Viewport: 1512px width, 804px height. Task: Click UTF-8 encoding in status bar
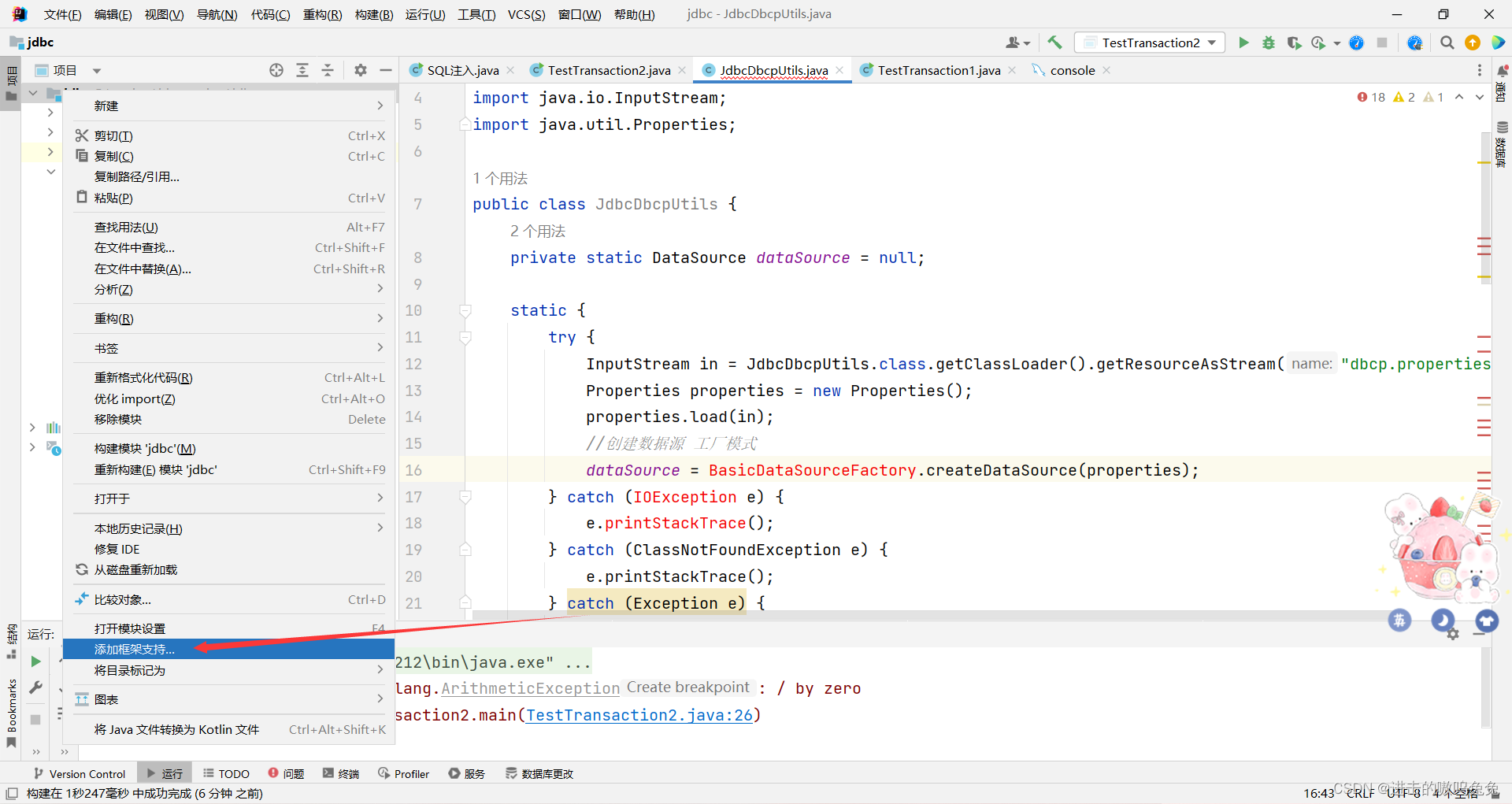pyautogui.click(x=1404, y=793)
